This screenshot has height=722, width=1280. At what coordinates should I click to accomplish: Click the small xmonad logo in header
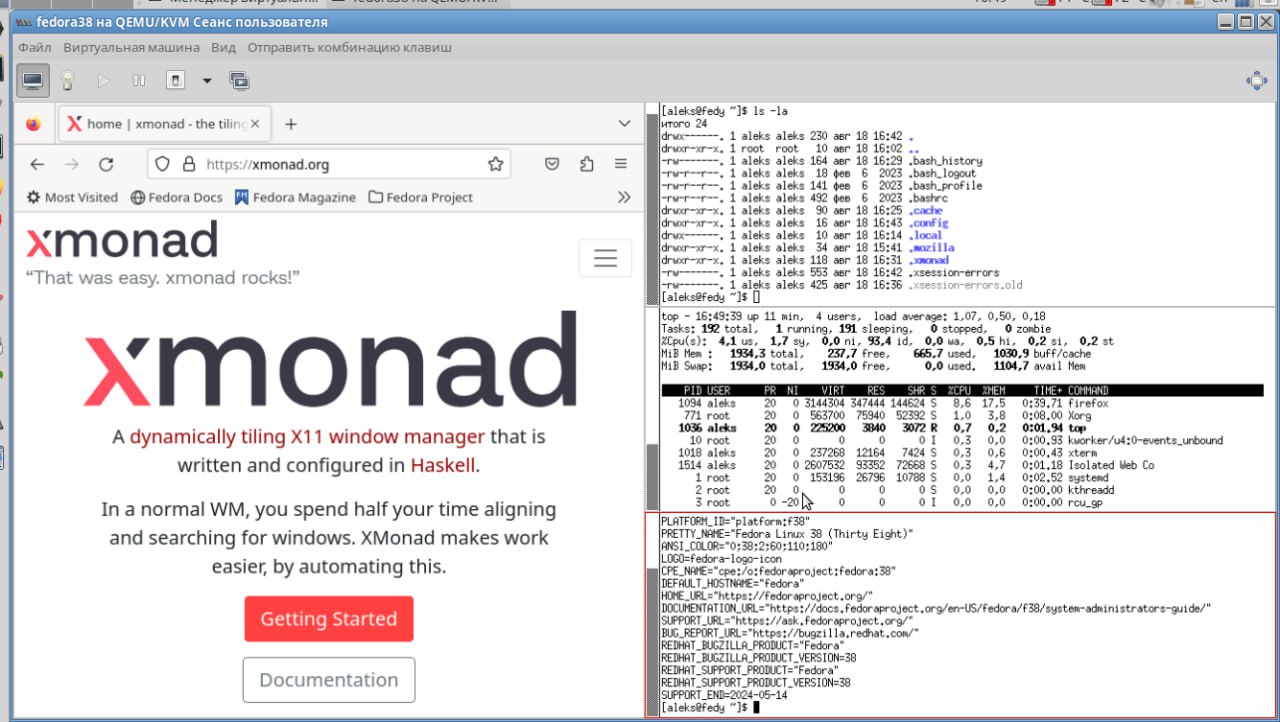coord(122,241)
